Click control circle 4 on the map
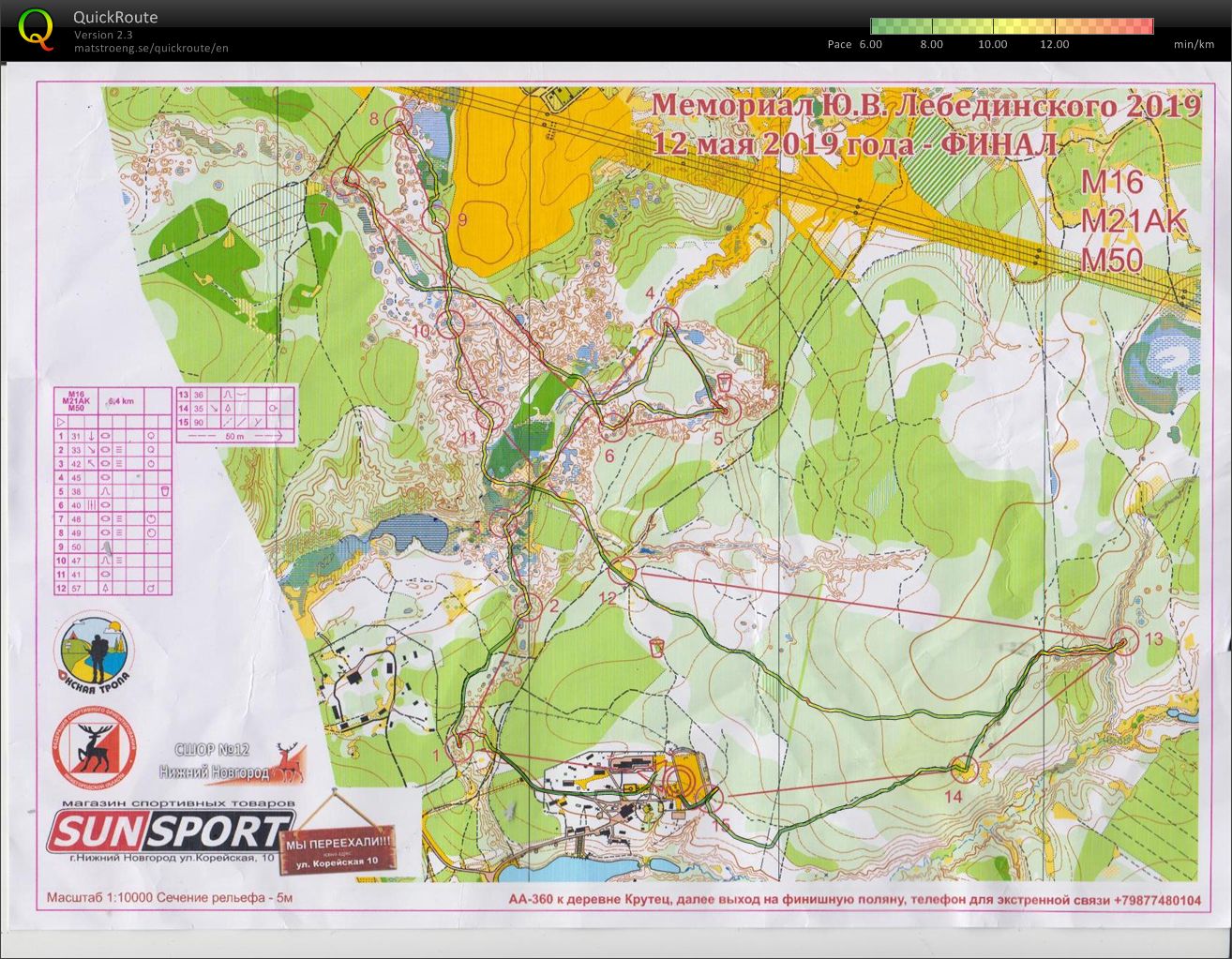The width and height of the screenshot is (1232, 959). [x=665, y=321]
